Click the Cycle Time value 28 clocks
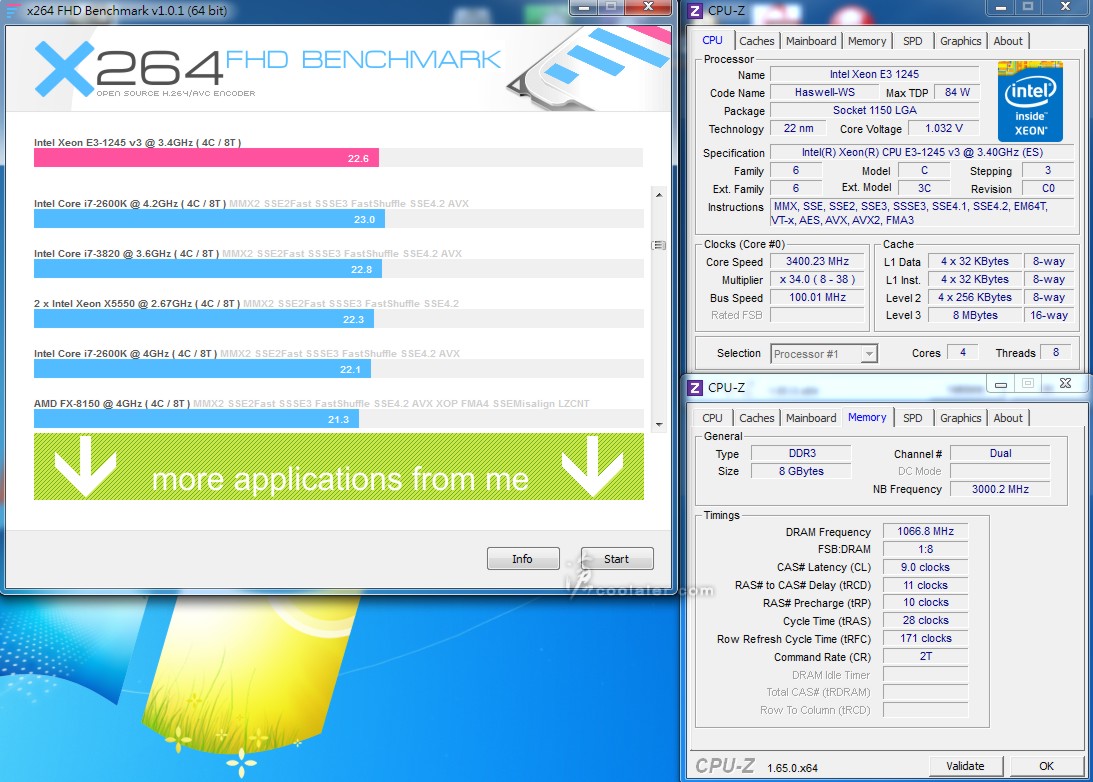 point(926,620)
